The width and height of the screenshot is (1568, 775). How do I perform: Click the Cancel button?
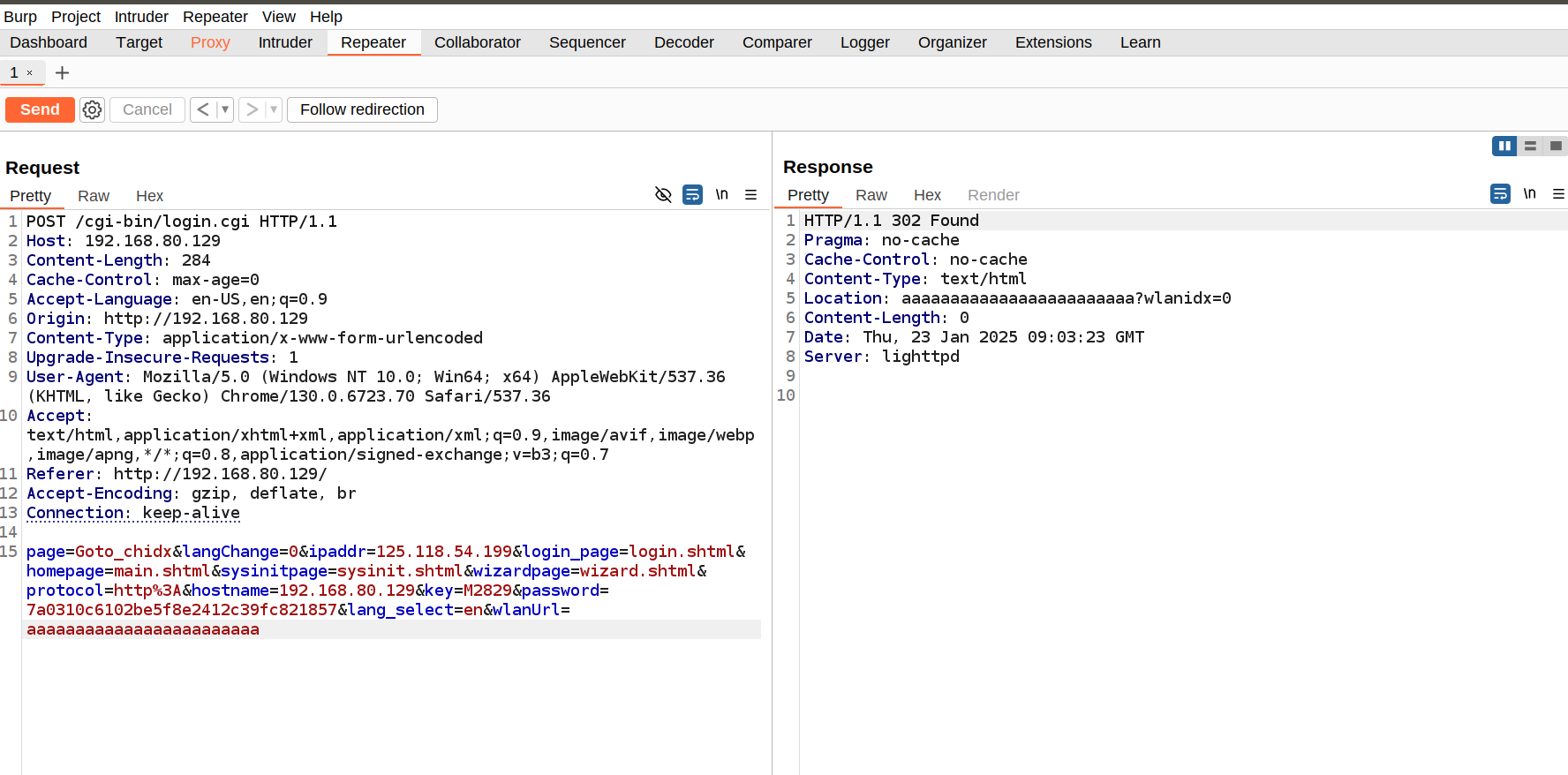pyautogui.click(x=147, y=109)
